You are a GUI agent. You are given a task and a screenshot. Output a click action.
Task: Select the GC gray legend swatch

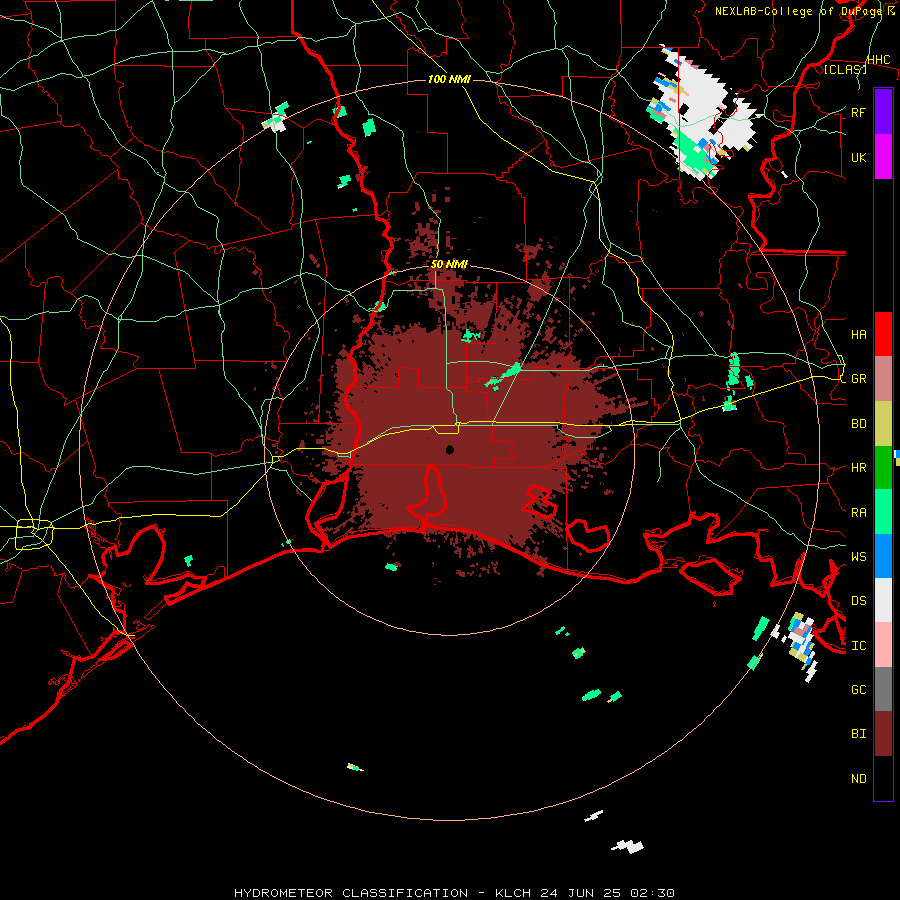click(883, 689)
